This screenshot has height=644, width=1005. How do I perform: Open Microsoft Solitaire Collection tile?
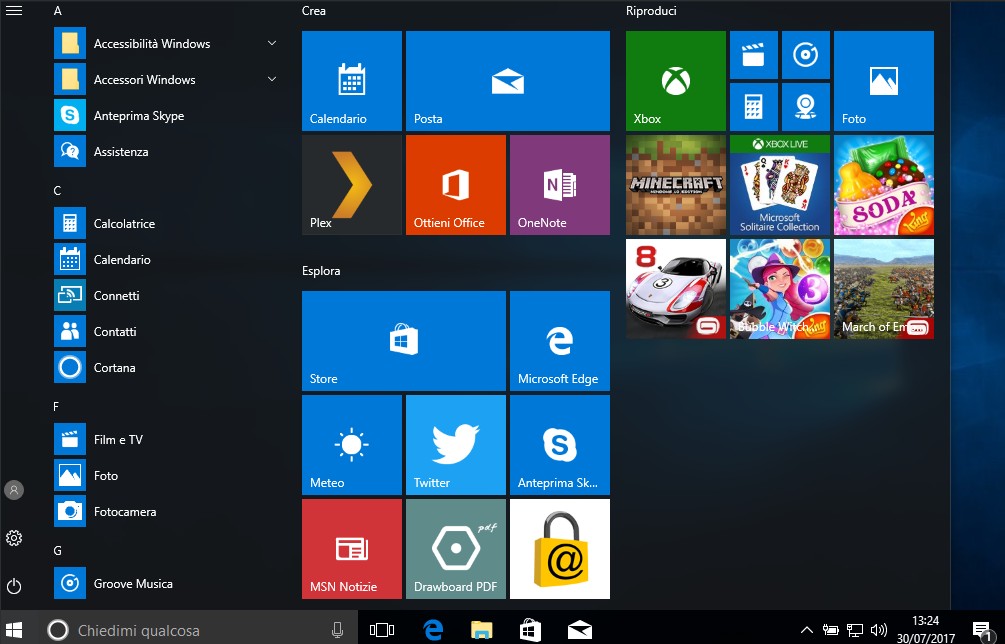click(779, 185)
